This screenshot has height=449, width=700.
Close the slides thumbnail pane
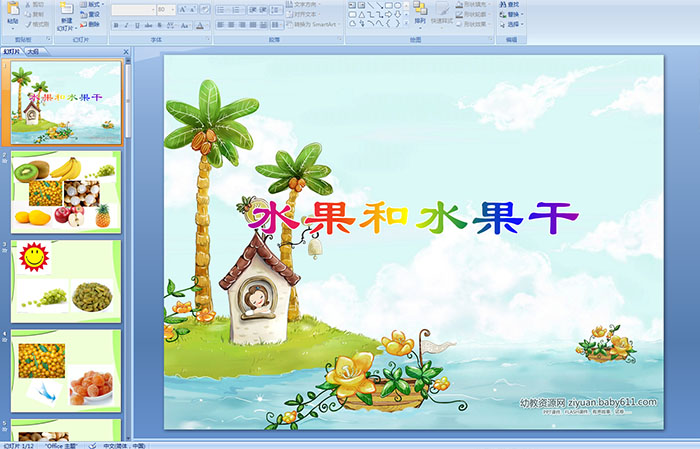pyautogui.click(x=126, y=52)
